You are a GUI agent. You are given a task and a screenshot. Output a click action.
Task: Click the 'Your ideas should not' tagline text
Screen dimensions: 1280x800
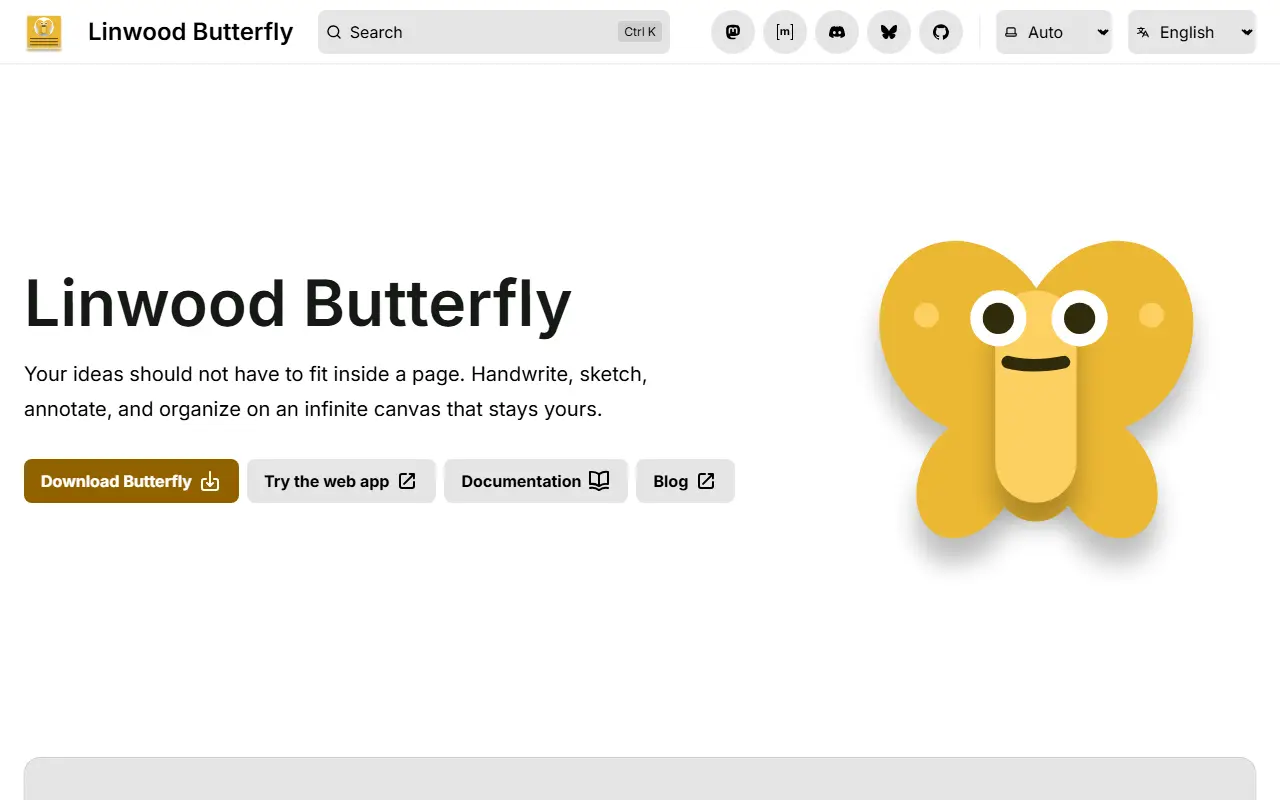point(336,391)
